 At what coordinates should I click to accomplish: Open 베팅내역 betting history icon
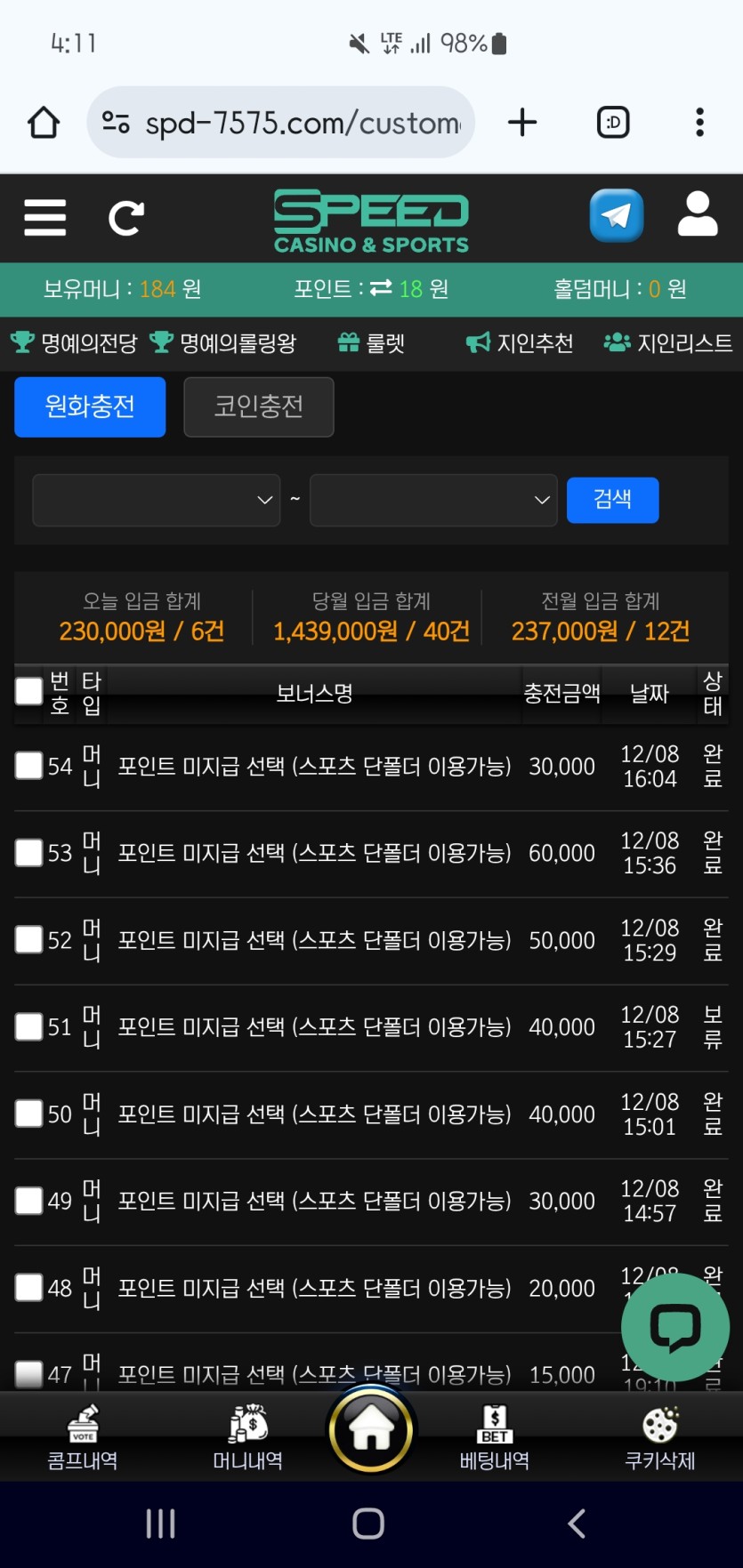[494, 1436]
